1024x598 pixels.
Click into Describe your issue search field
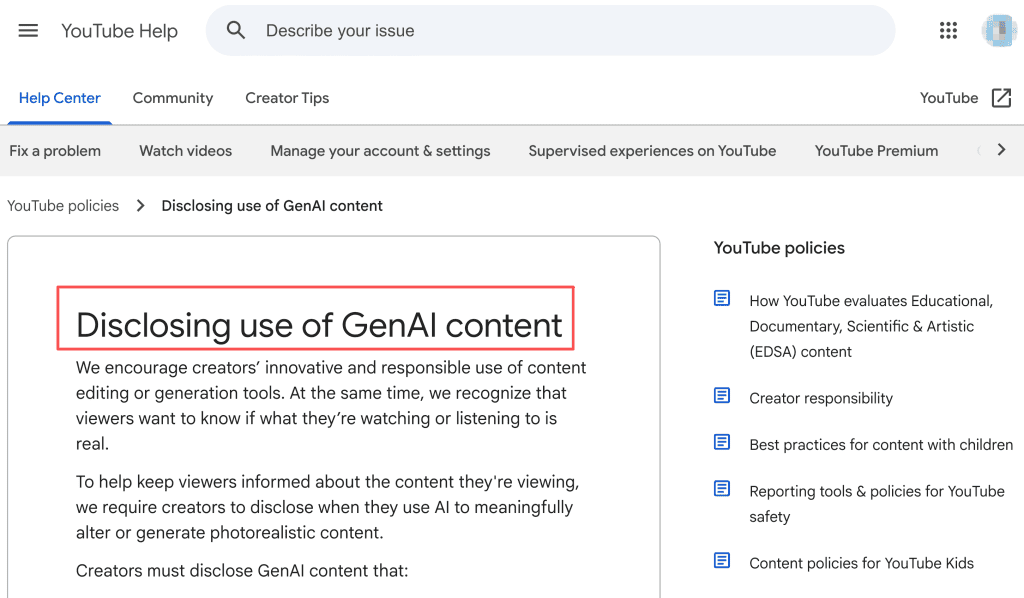coord(550,31)
